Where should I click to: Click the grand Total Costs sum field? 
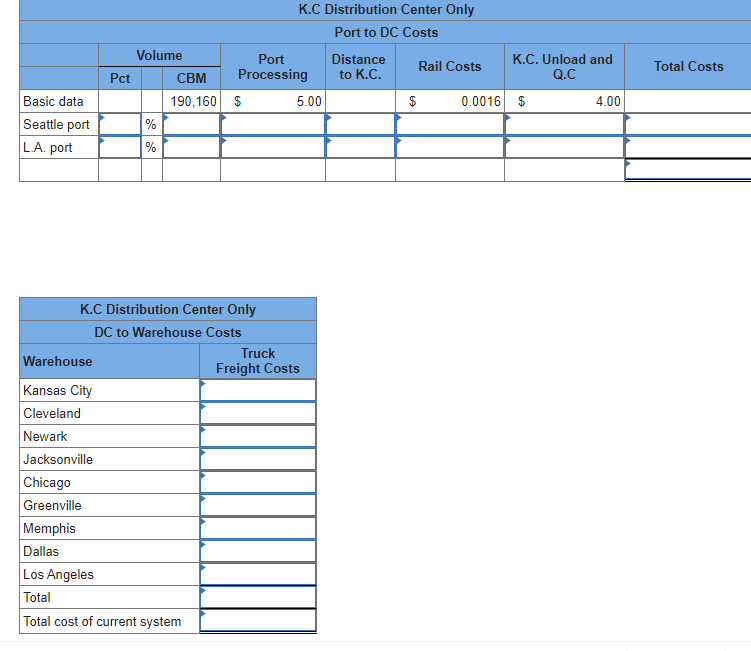pos(688,170)
